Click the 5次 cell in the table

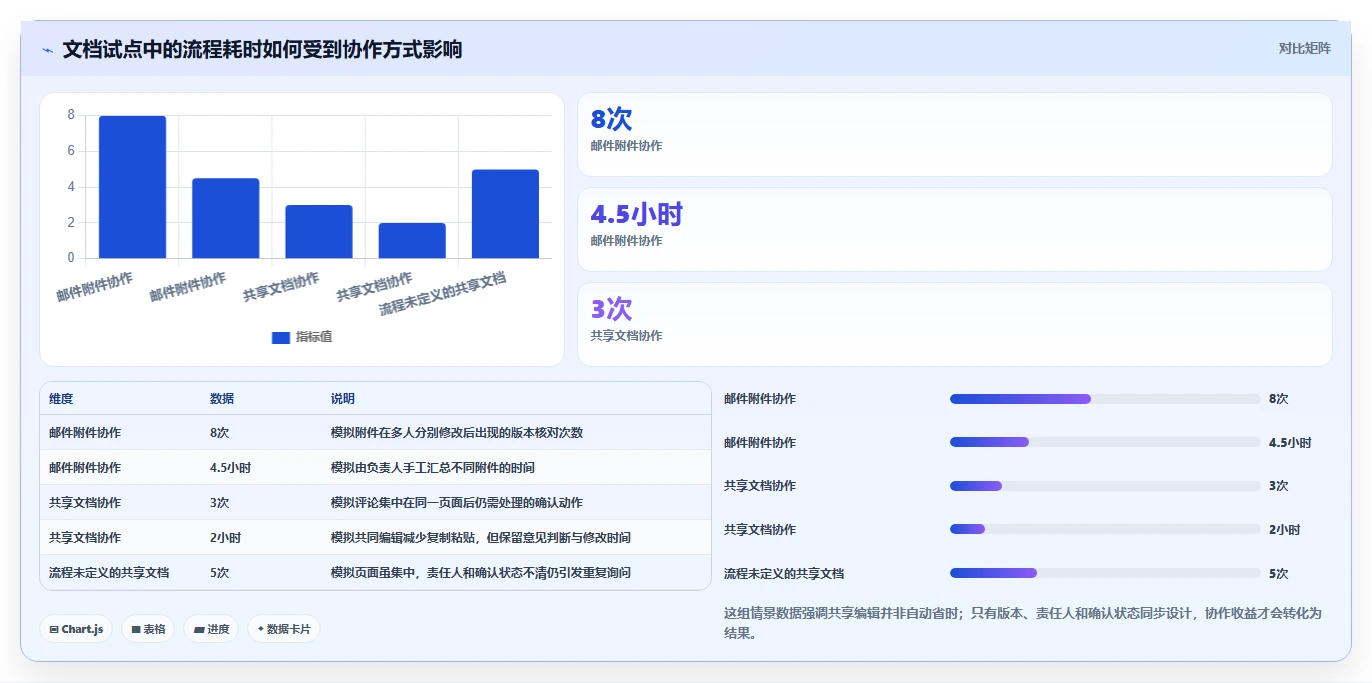(x=220, y=573)
